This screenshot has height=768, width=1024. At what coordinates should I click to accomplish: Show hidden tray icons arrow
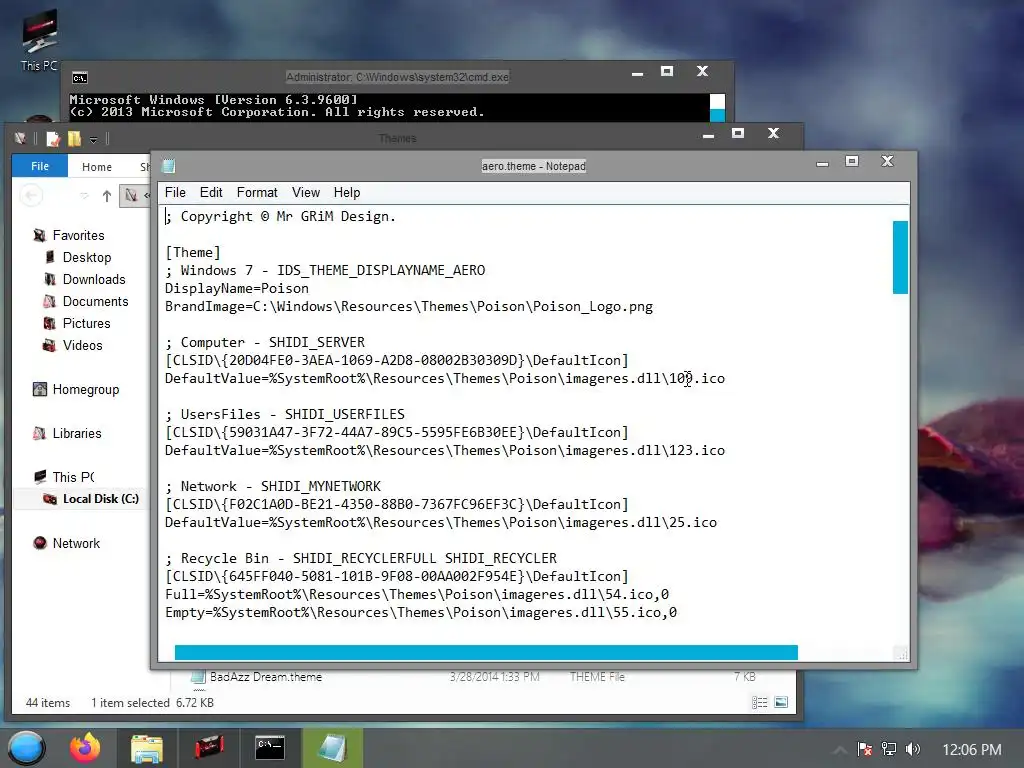[x=840, y=750]
